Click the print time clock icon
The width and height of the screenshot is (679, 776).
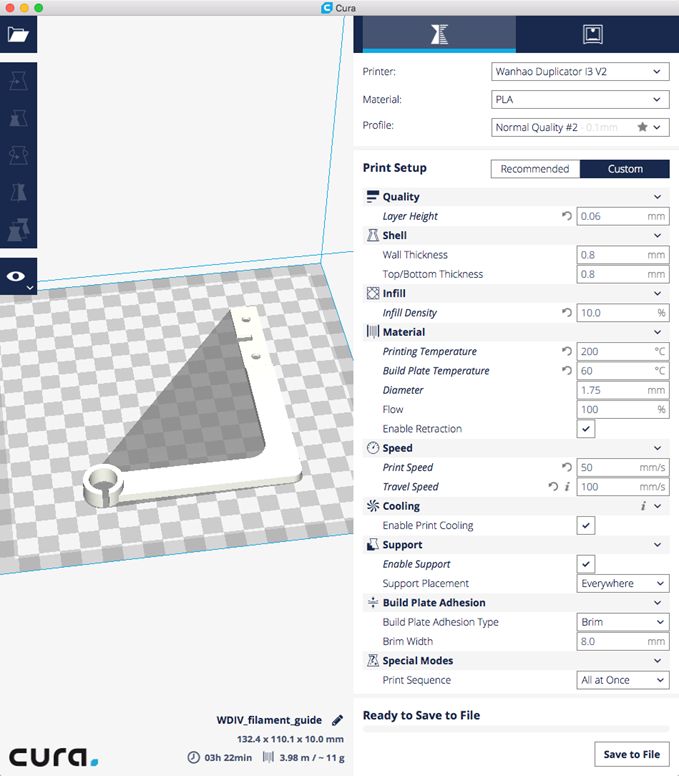(194, 757)
